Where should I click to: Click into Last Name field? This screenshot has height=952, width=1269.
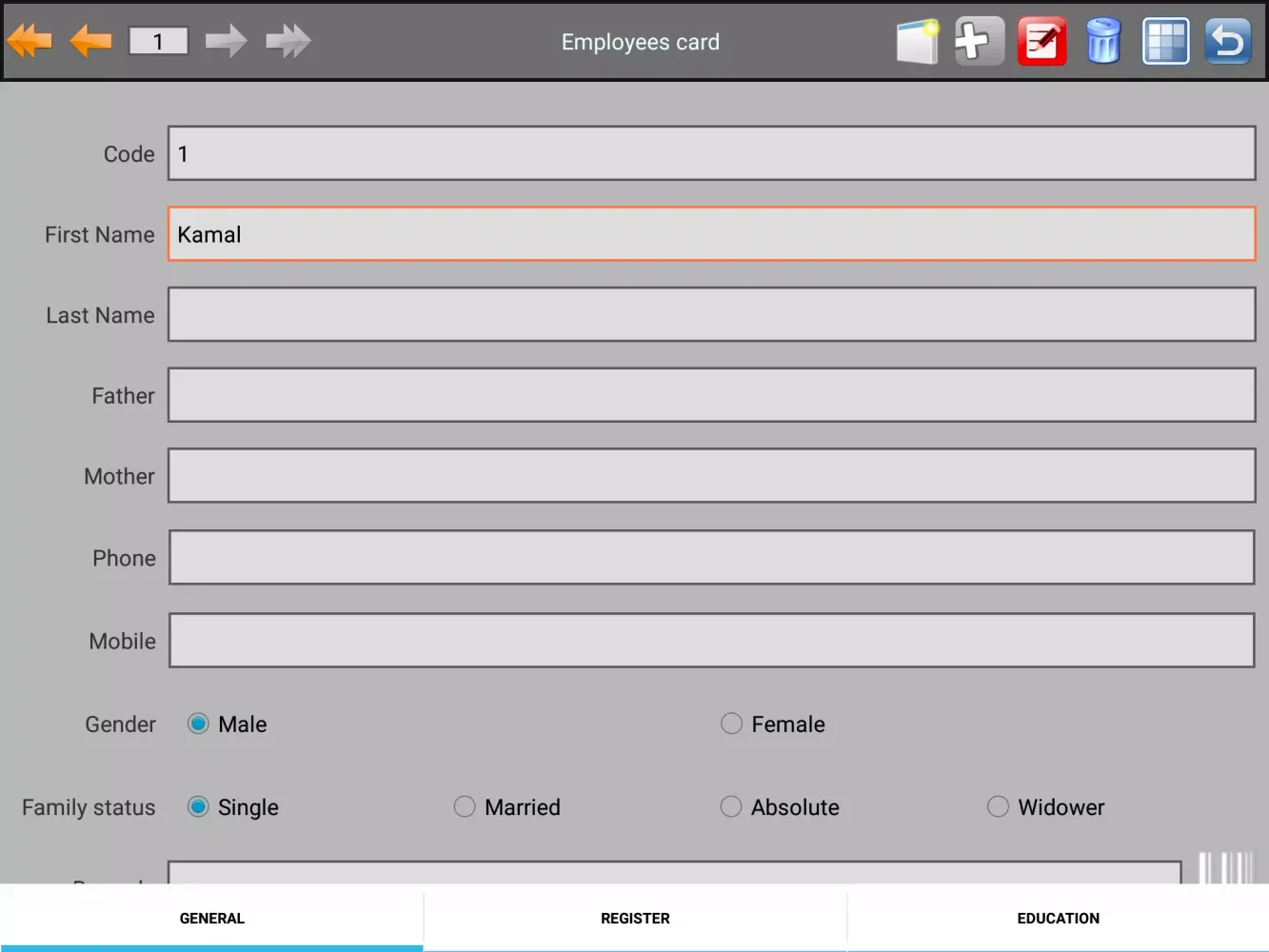pos(712,314)
